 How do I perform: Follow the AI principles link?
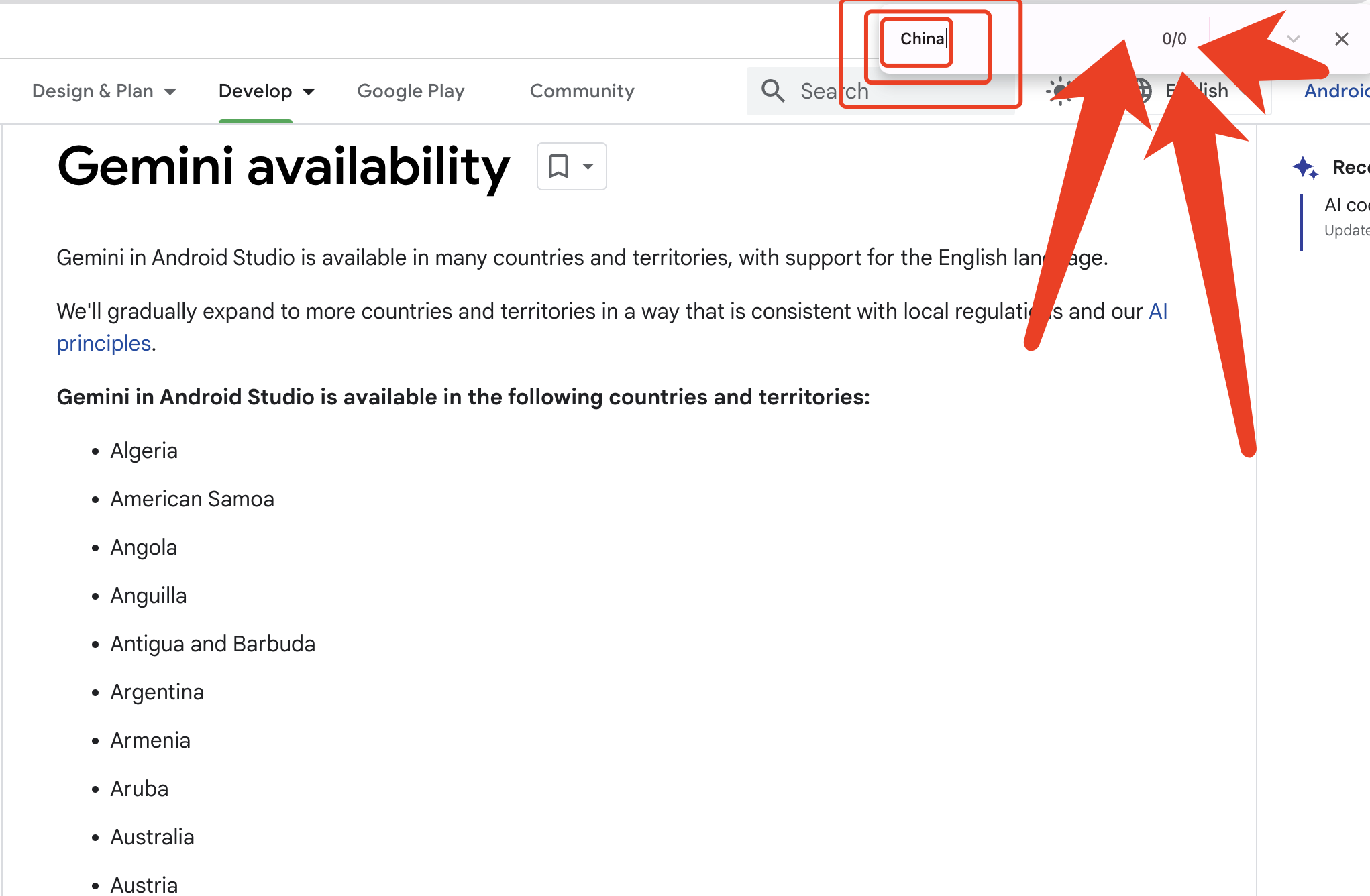coord(104,343)
